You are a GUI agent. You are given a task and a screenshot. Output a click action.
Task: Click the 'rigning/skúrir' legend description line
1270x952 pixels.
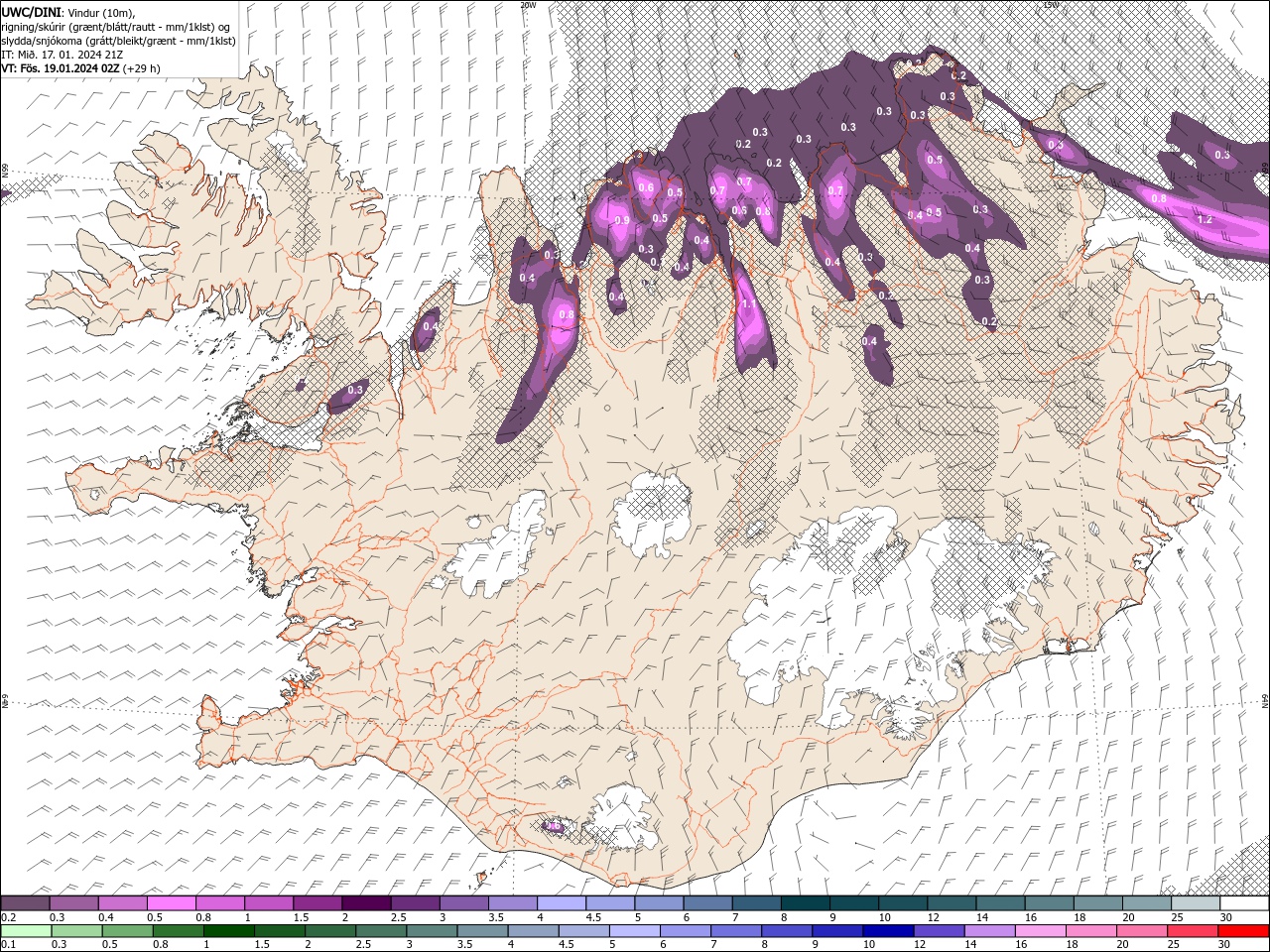tap(117, 26)
